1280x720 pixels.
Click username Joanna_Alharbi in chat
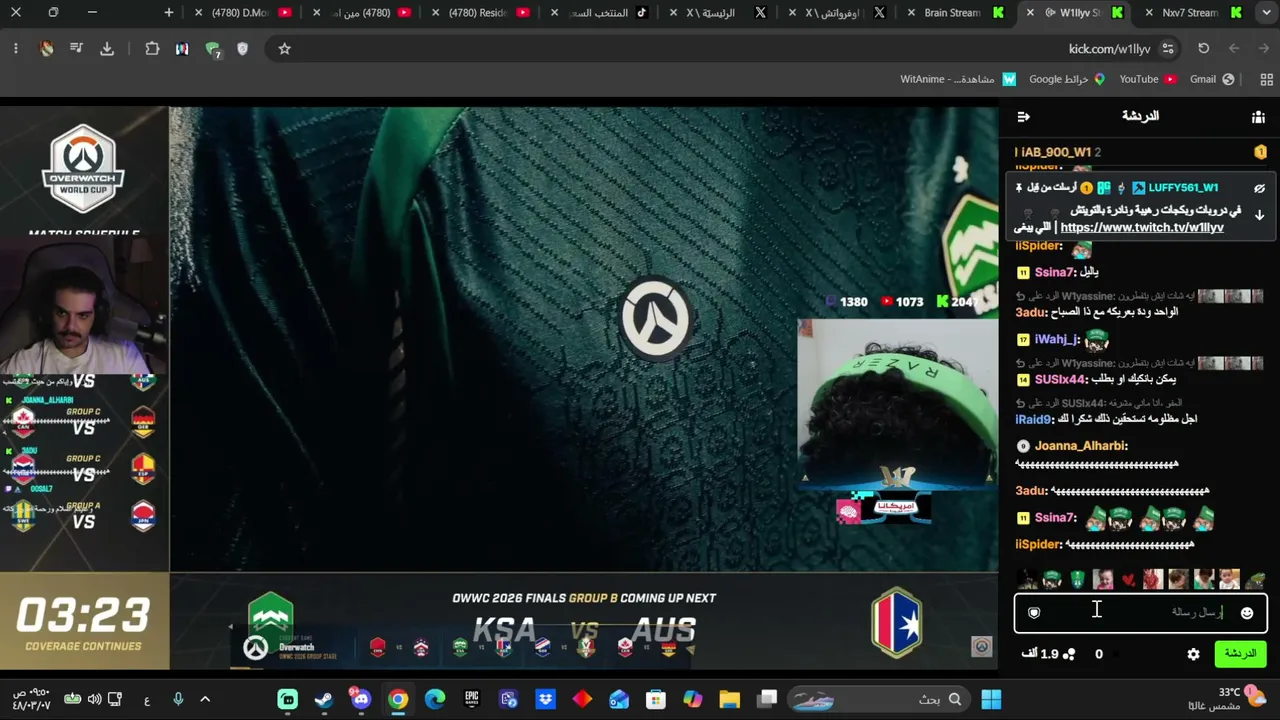pos(1081,446)
